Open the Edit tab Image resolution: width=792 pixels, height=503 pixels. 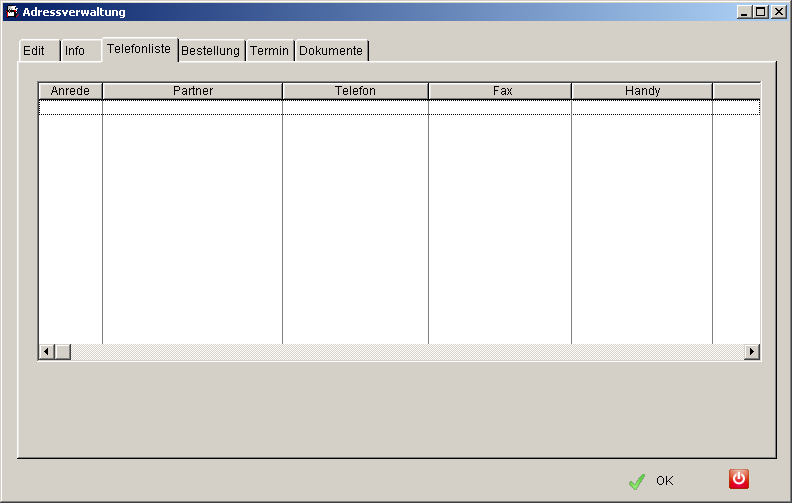coord(39,51)
